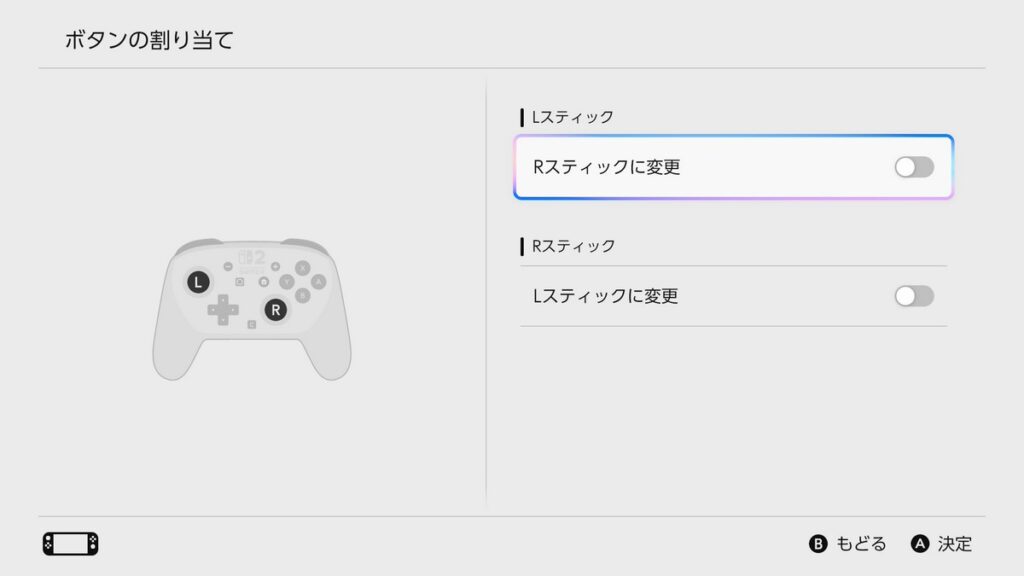Click the Home button on the controller diagram

pyautogui.click(x=264, y=281)
